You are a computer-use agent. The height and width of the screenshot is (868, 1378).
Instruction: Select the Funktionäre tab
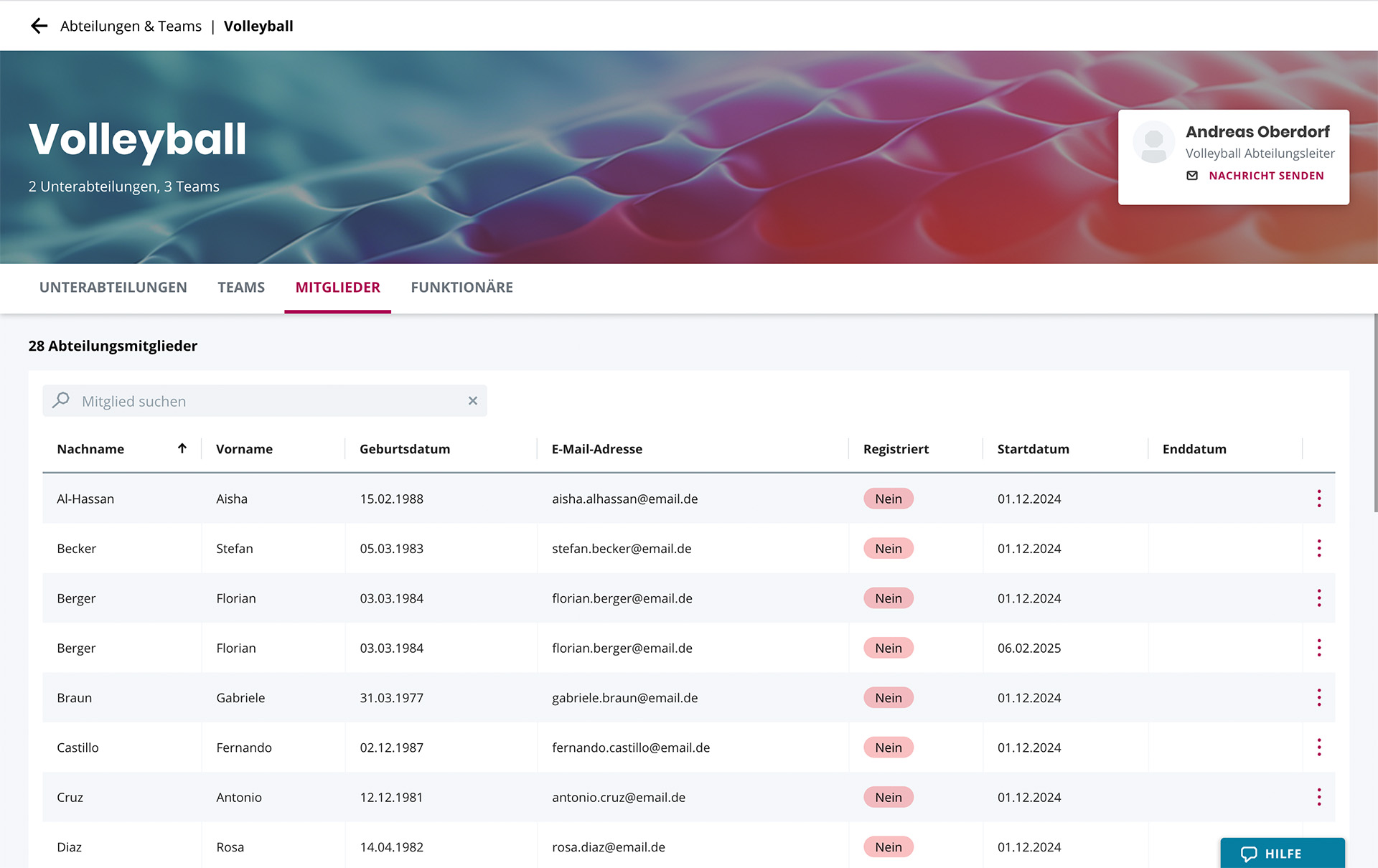tap(461, 288)
